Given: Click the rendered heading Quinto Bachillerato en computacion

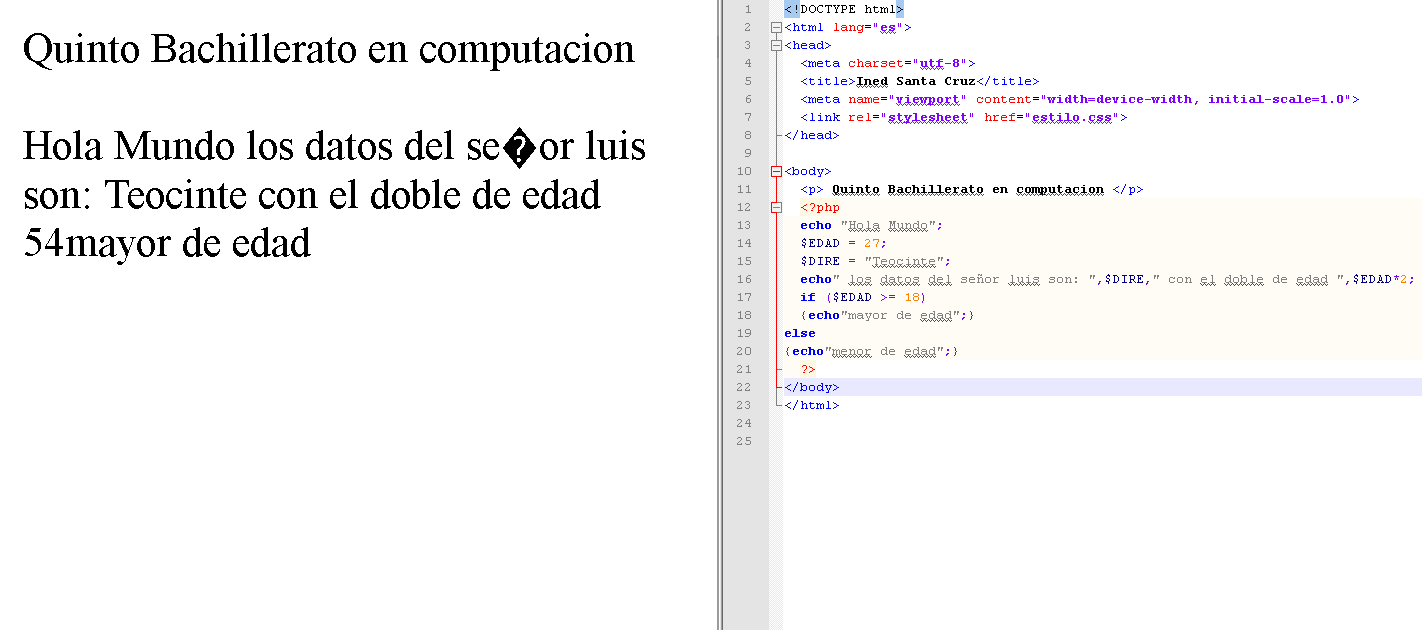Looking at the screenshot, I should pyautogui.click(x=329, y=50).
